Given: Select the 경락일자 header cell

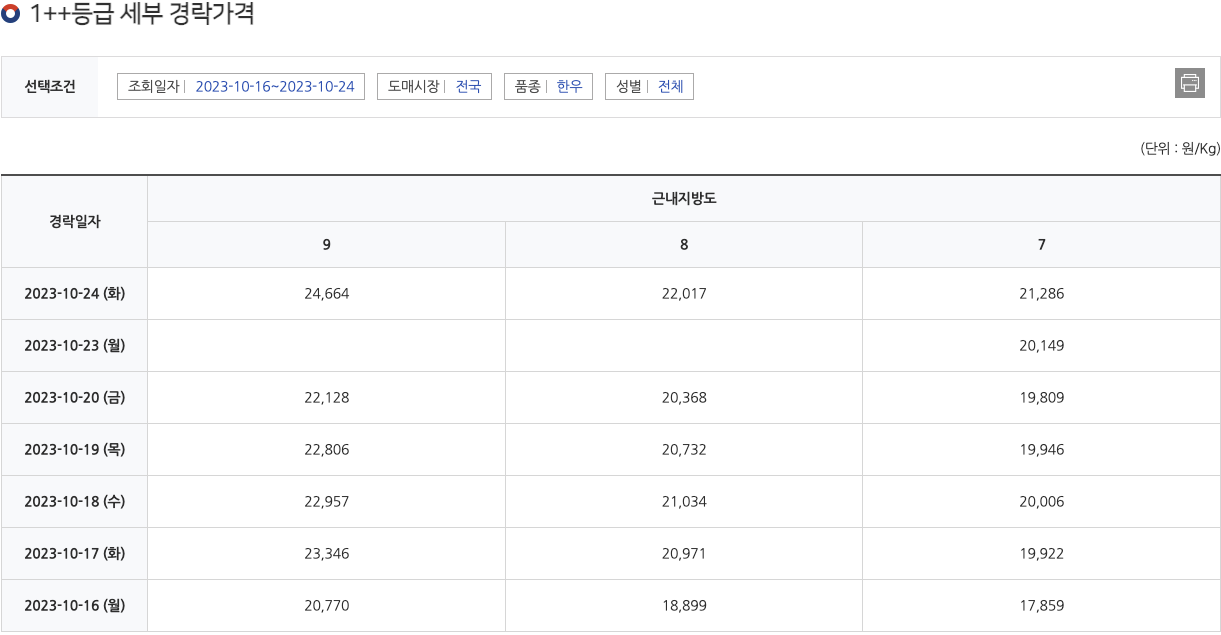Looking at the screenshot, I should (x=74, y=221).
